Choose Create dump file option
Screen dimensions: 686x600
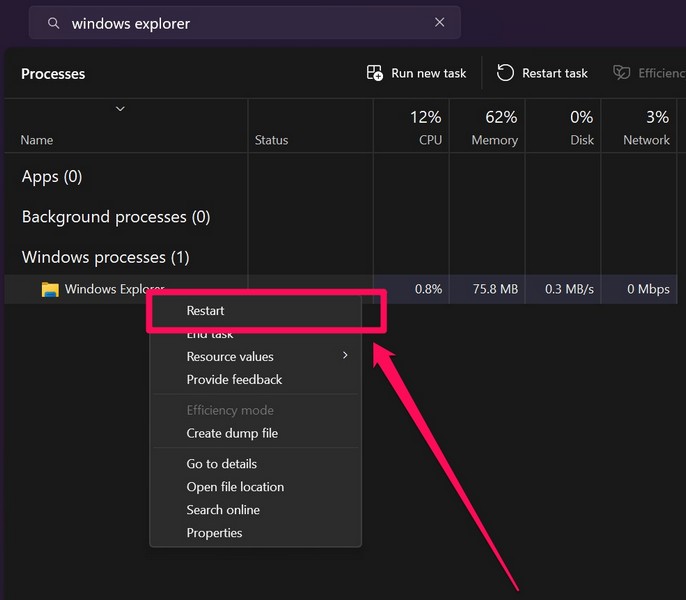point(232,434)
